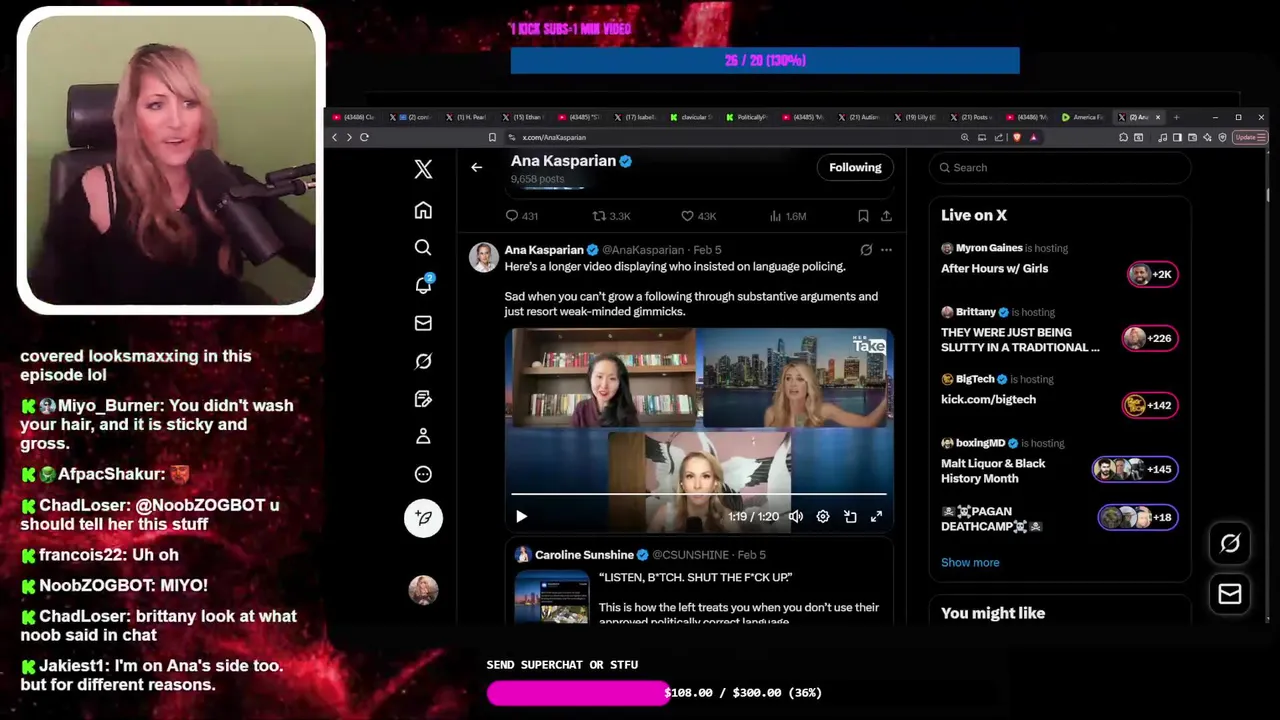The height and width of the screenshot is (720, 1280).
Task: Open Notifications bell with badge
Action: pos(423,285)
